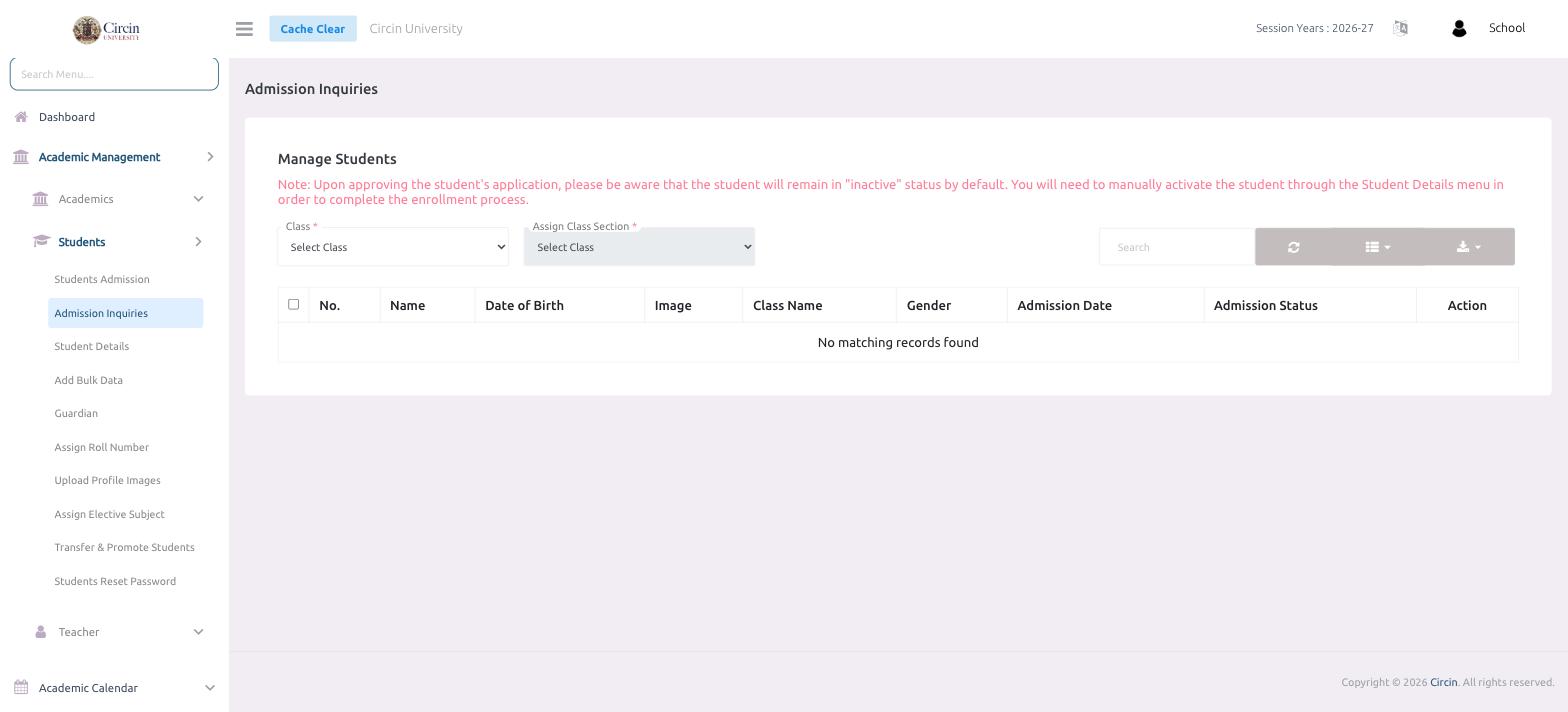Click No matching records found text
The image size is (1568, 712).
click(x=898, y=342)
